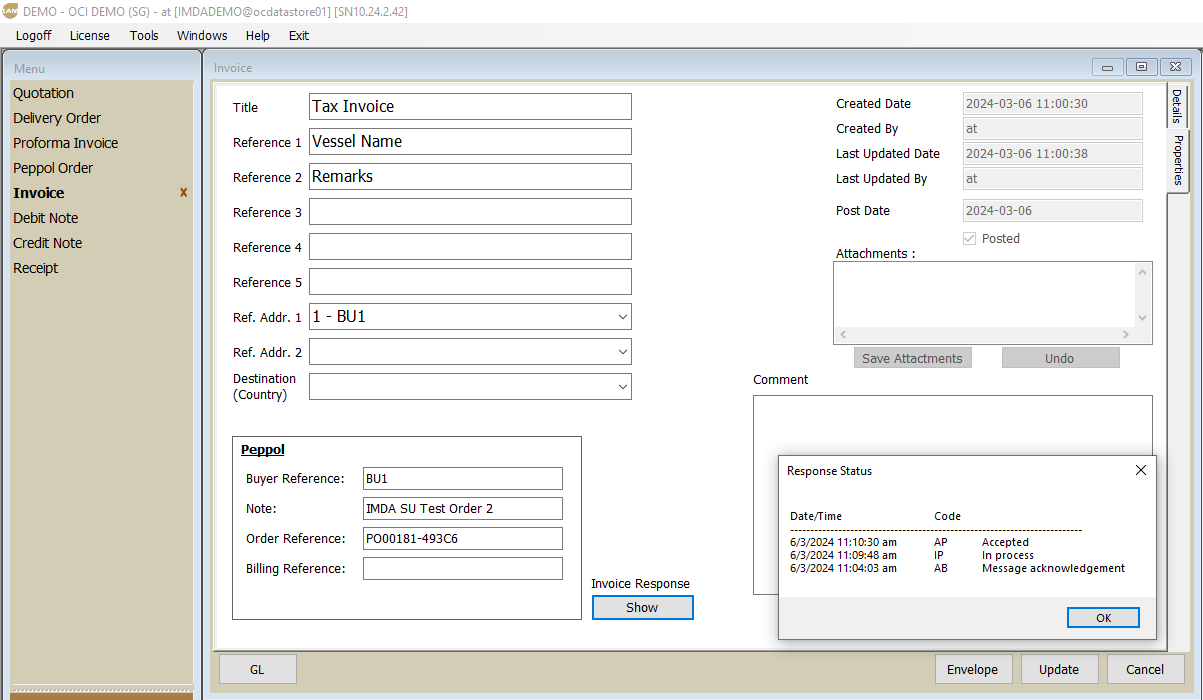This screenshot has width=1203, height=700.
Task: Open the License menu
Action: tap(90, 35)
